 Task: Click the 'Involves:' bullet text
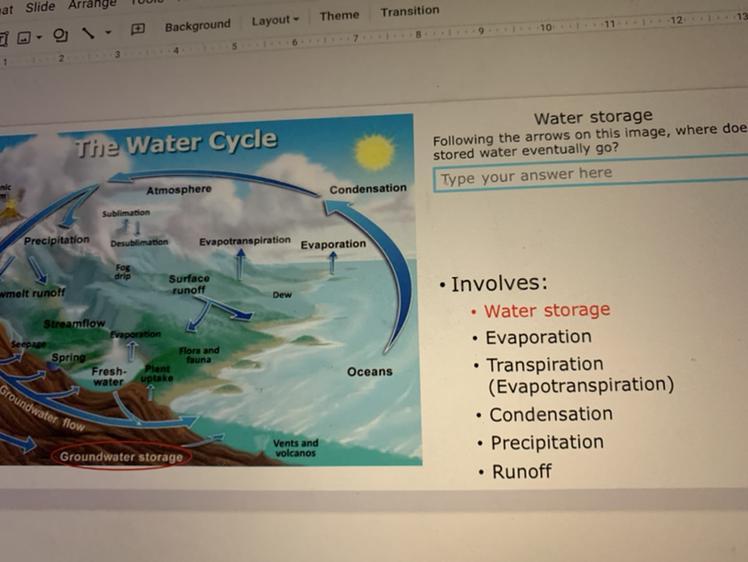click(499, 283)
